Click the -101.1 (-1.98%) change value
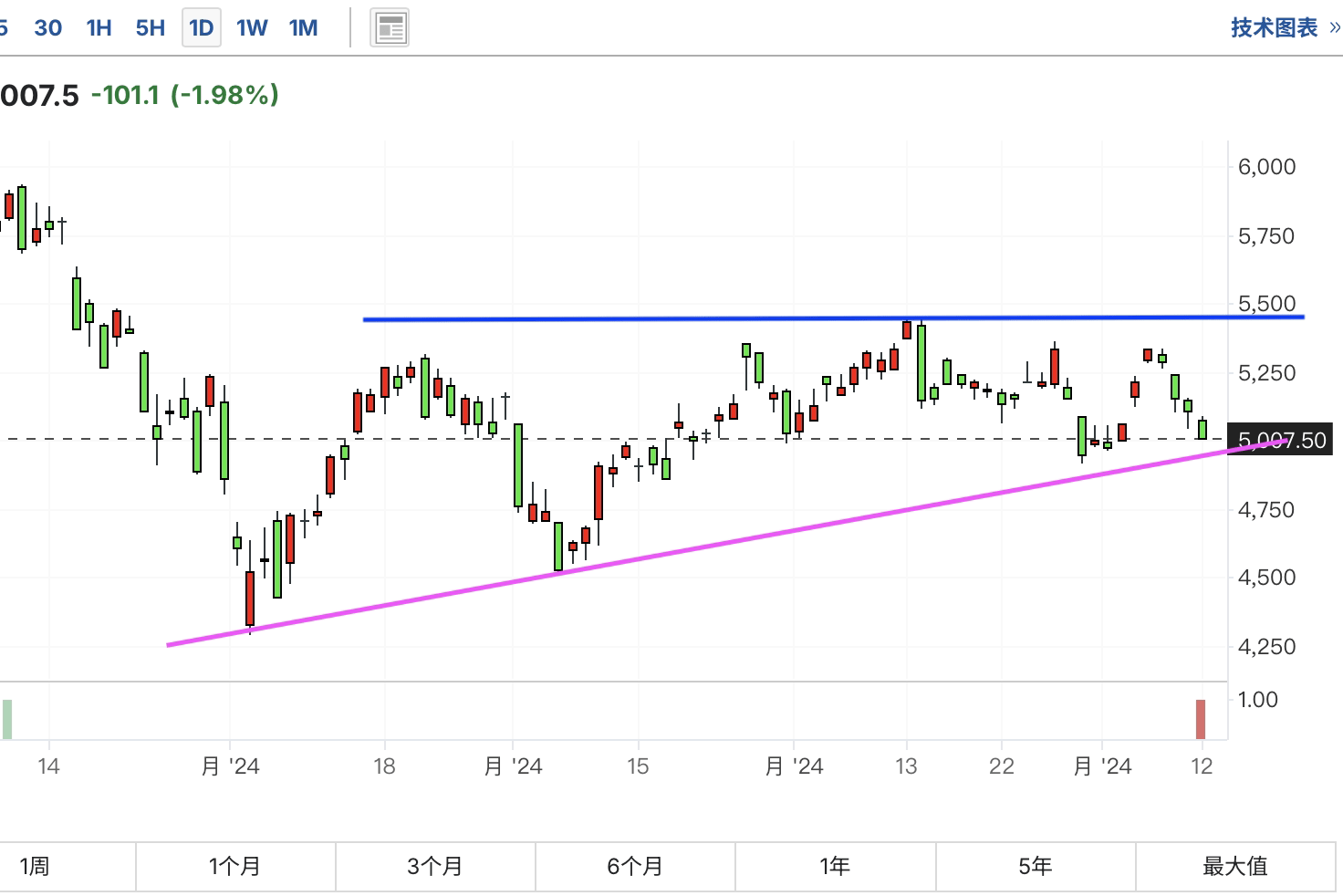The image size is (1343, 896). tap(185, 95)
